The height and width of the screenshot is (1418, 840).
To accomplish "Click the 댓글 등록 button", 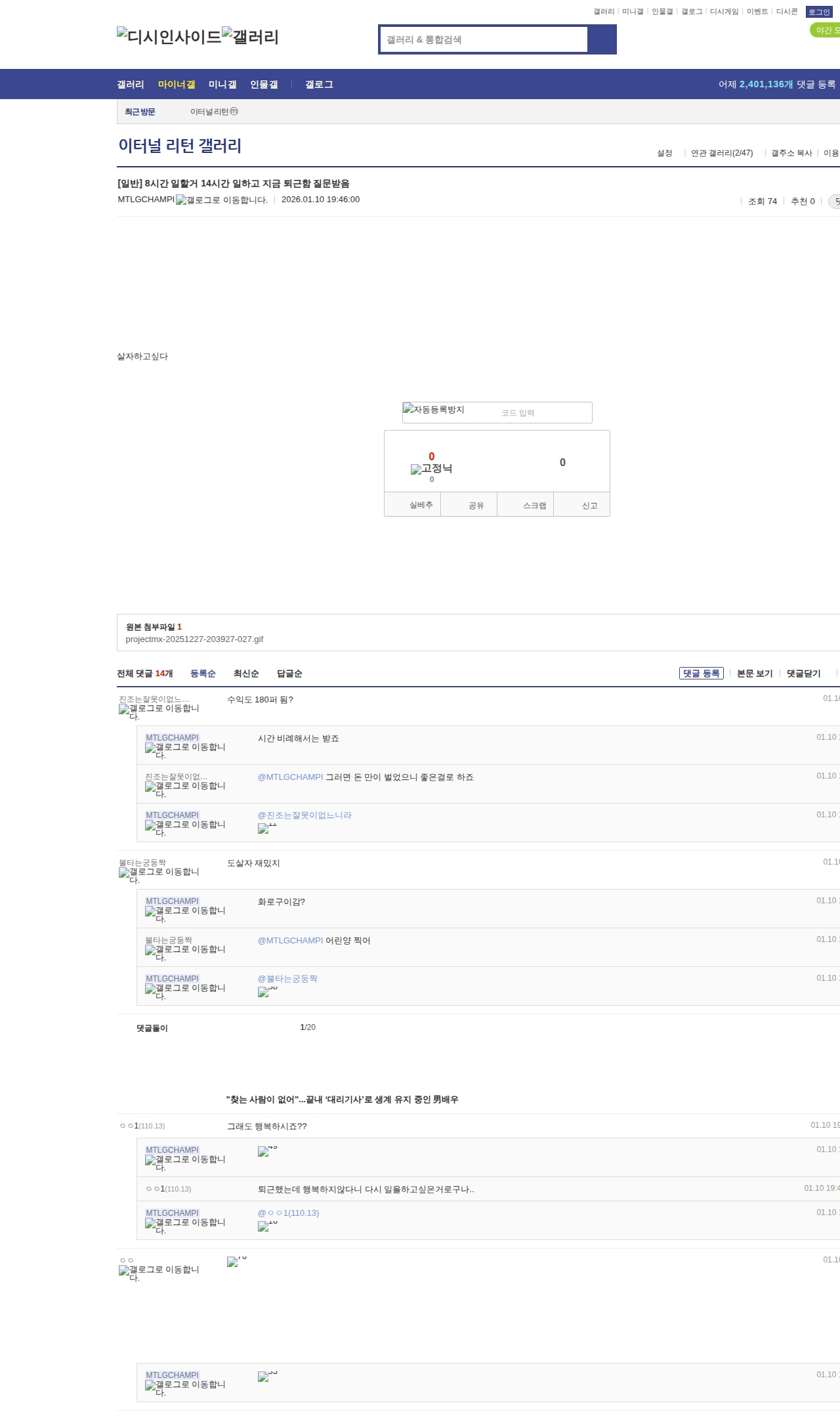I will click(701, 674).
